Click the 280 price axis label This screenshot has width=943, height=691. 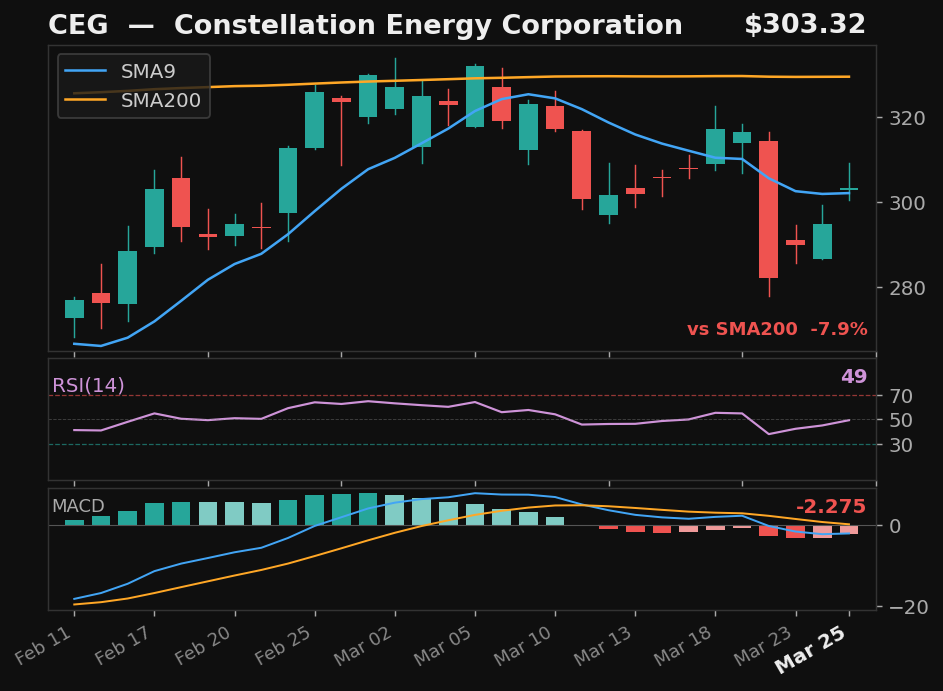pyautogui.click(x=908, y=288)
